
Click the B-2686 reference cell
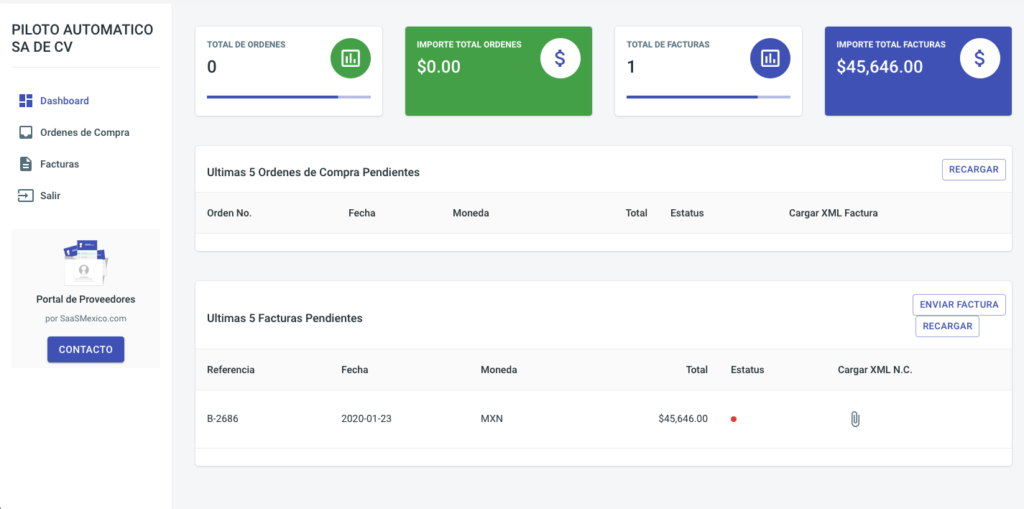point(223,419)
